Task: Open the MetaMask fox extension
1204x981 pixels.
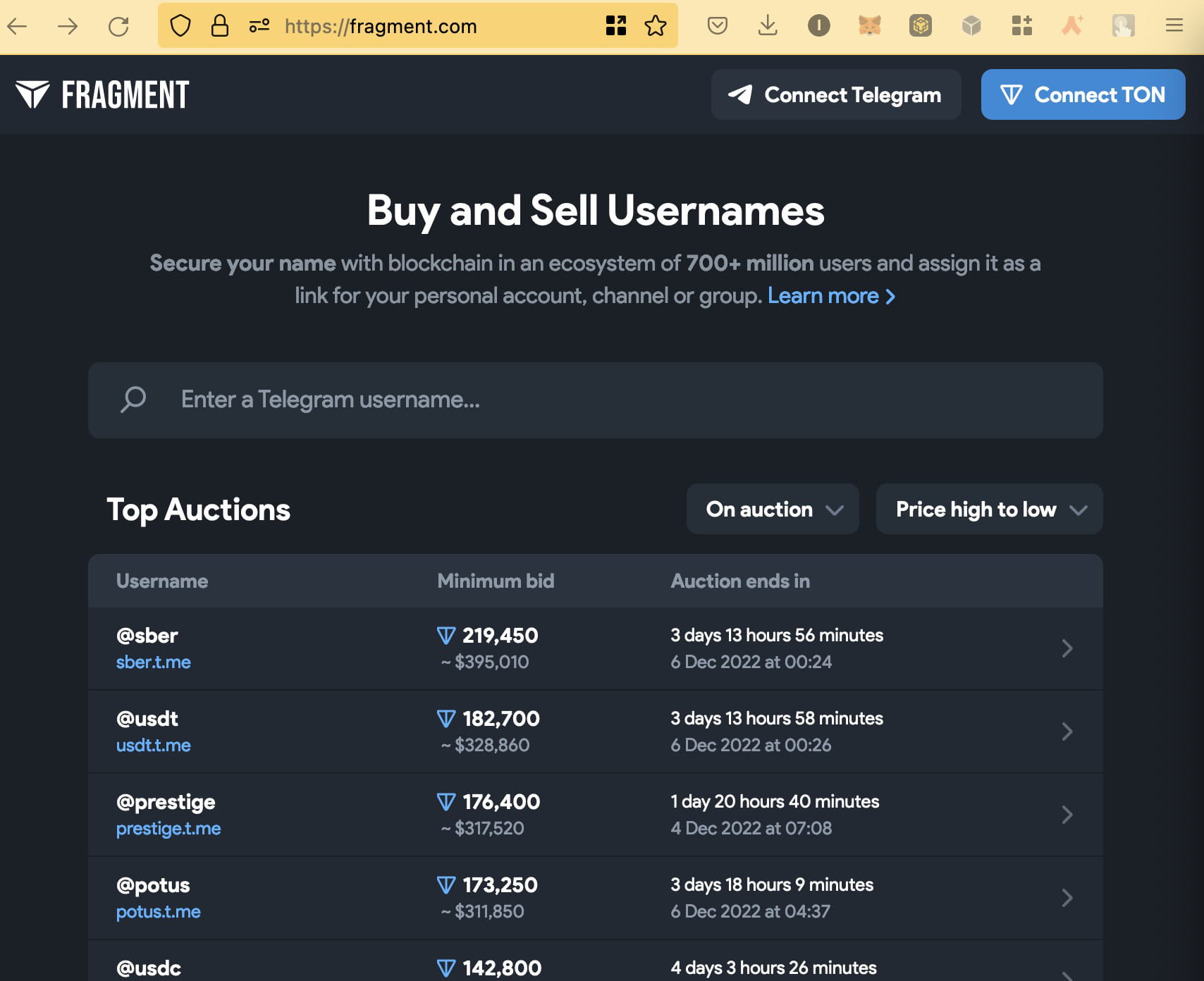Action: tap(869, 26)
